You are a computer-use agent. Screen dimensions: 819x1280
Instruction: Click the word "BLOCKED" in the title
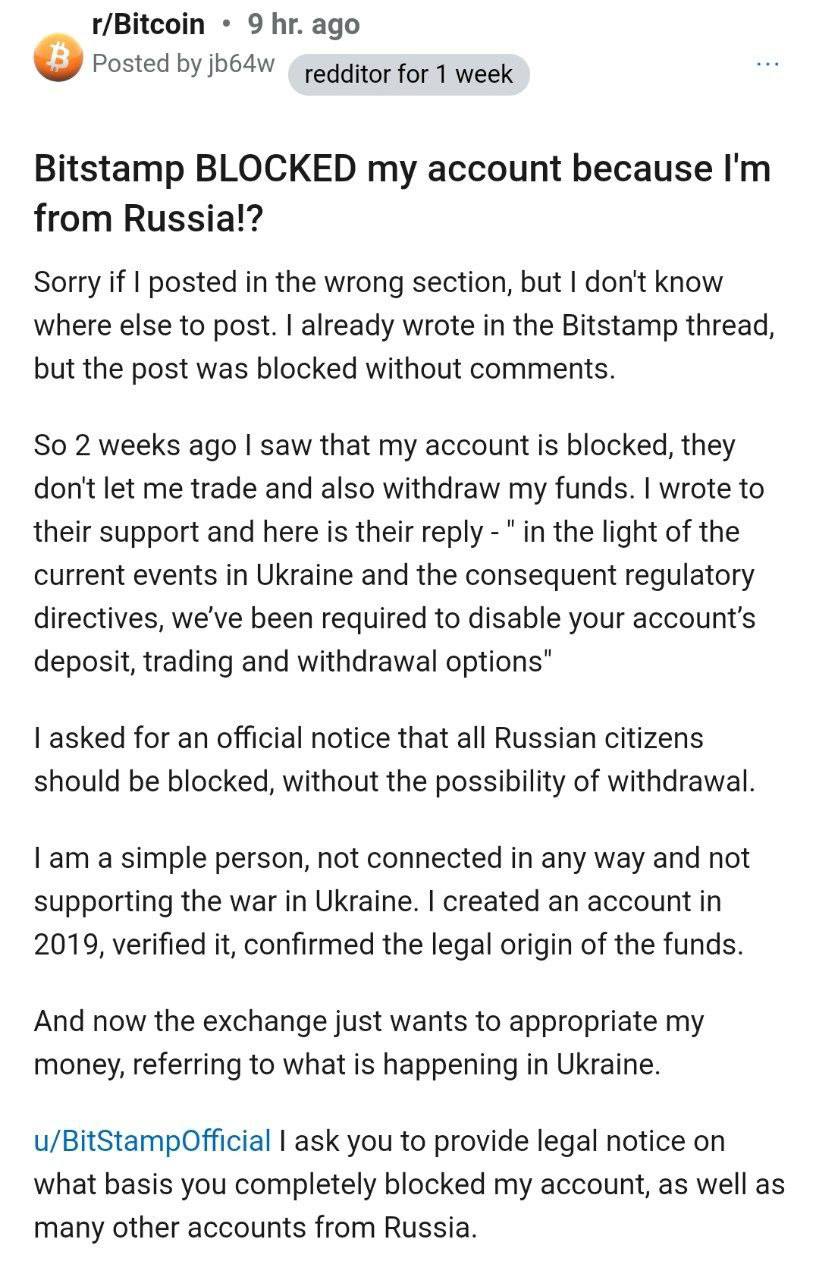[274, 168]
